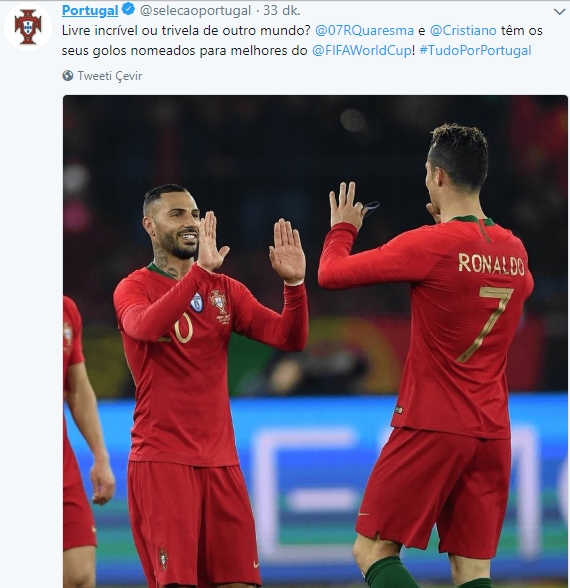Screen dimensions: 570x588
Task: Click the gold number 7 on the shirt in the photo
Action: (x=485, y=324)
